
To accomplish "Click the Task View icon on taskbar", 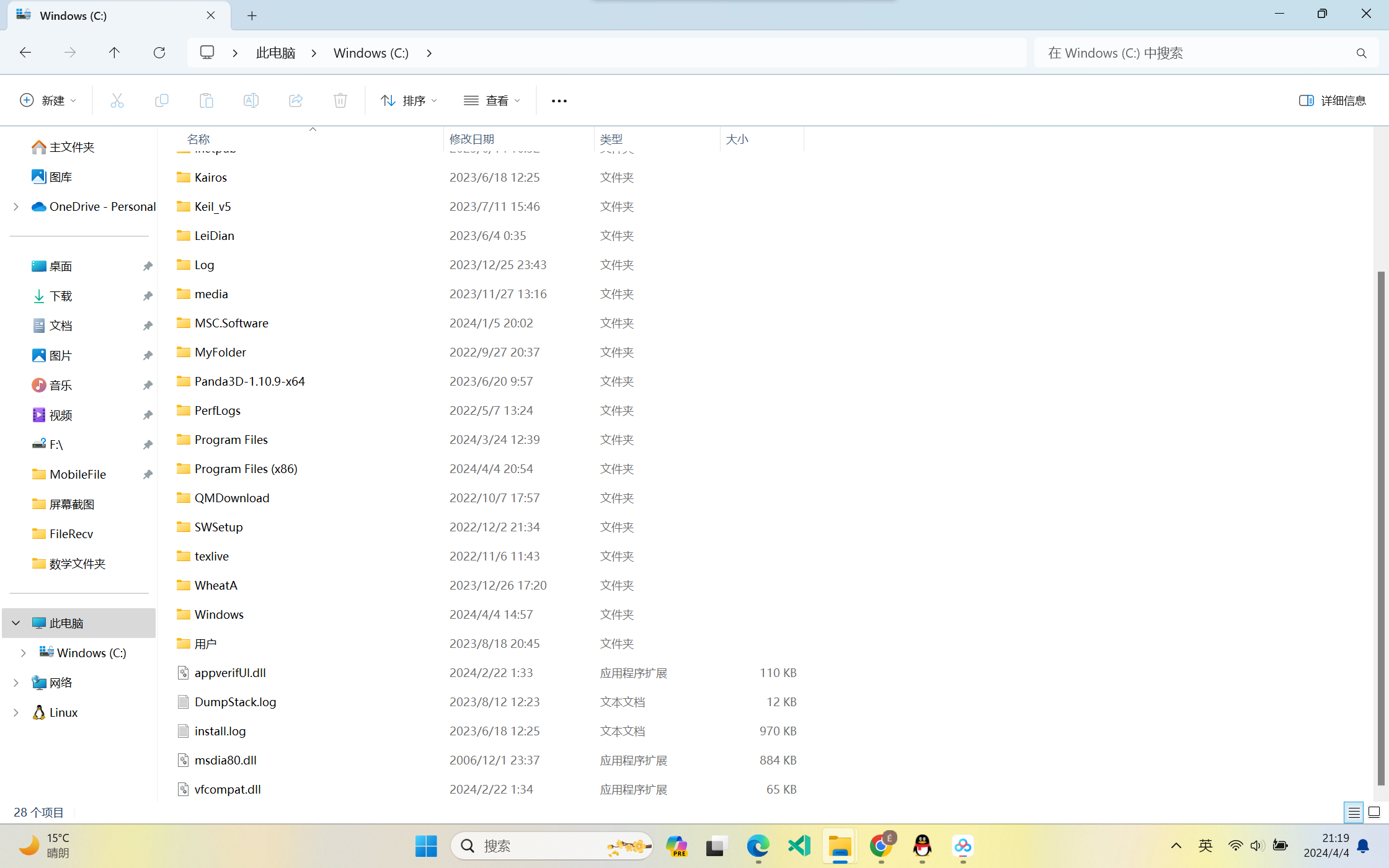I will [x=717, y=846].
